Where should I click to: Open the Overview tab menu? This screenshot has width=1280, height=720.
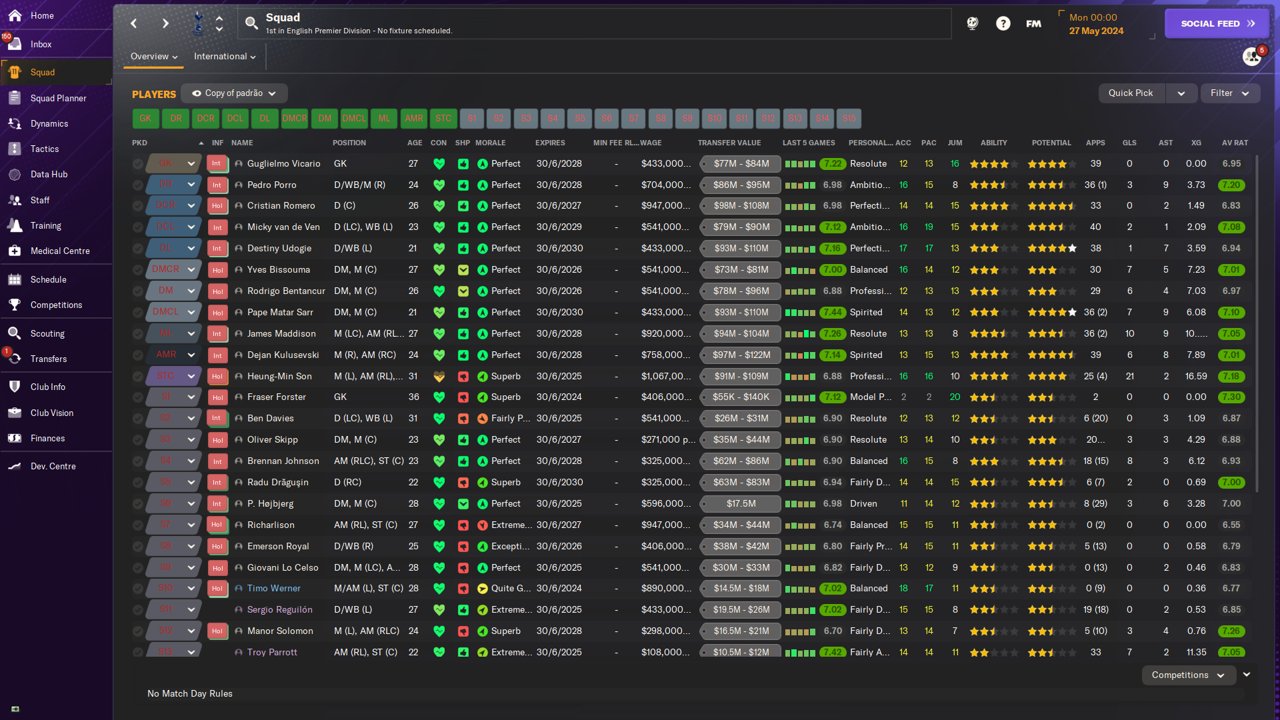154,57
